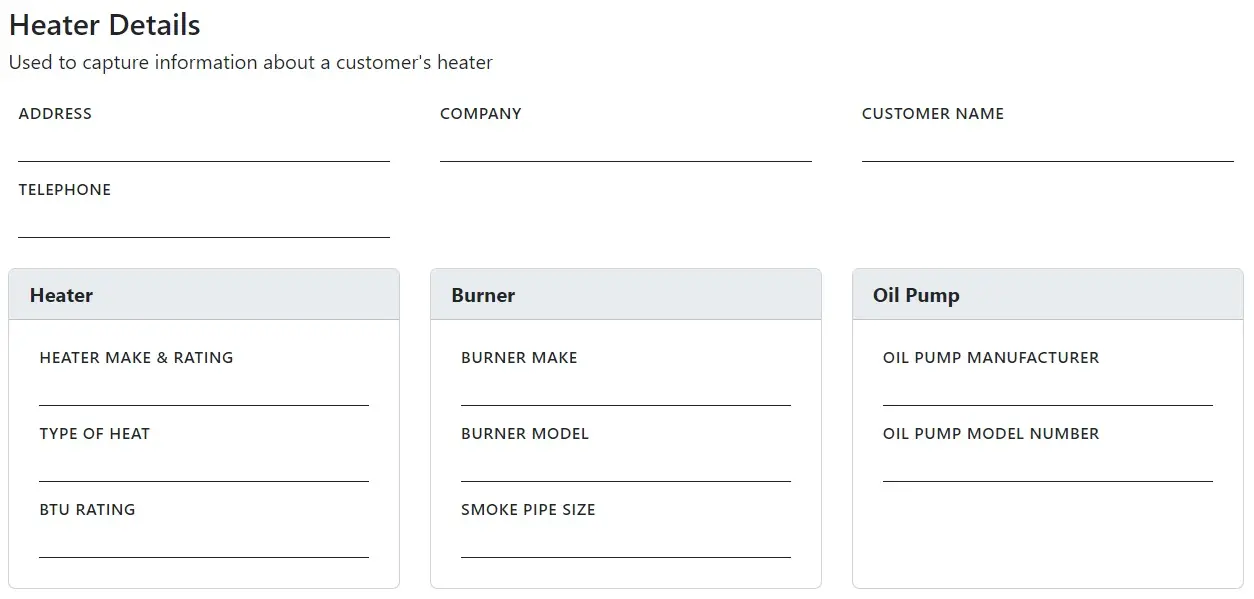Click the Heater Details page title
The width and height of the screenshot is (1254, 599).
tap(103, 24)
